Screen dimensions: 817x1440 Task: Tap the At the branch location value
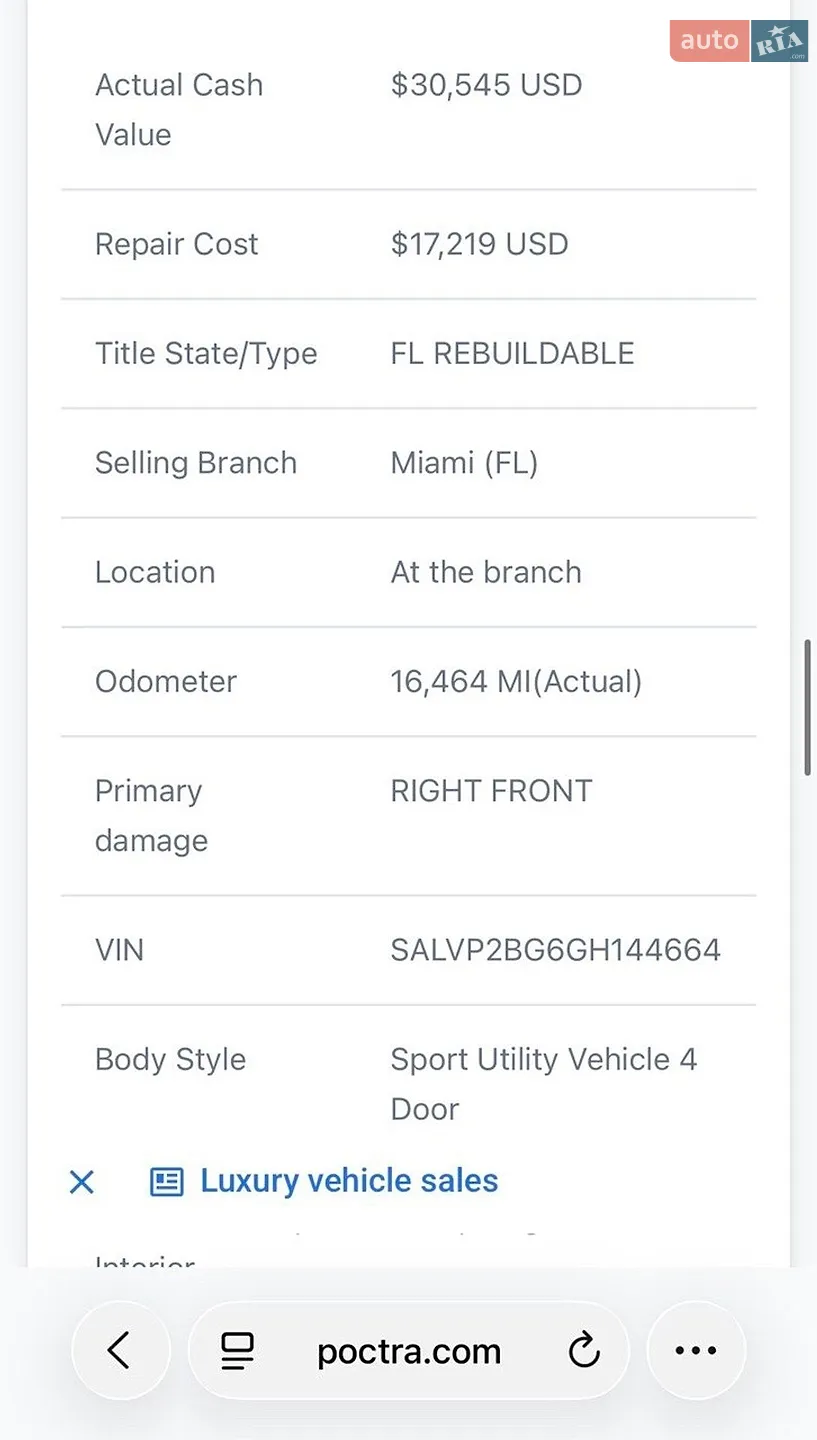(x=486, y=572)
